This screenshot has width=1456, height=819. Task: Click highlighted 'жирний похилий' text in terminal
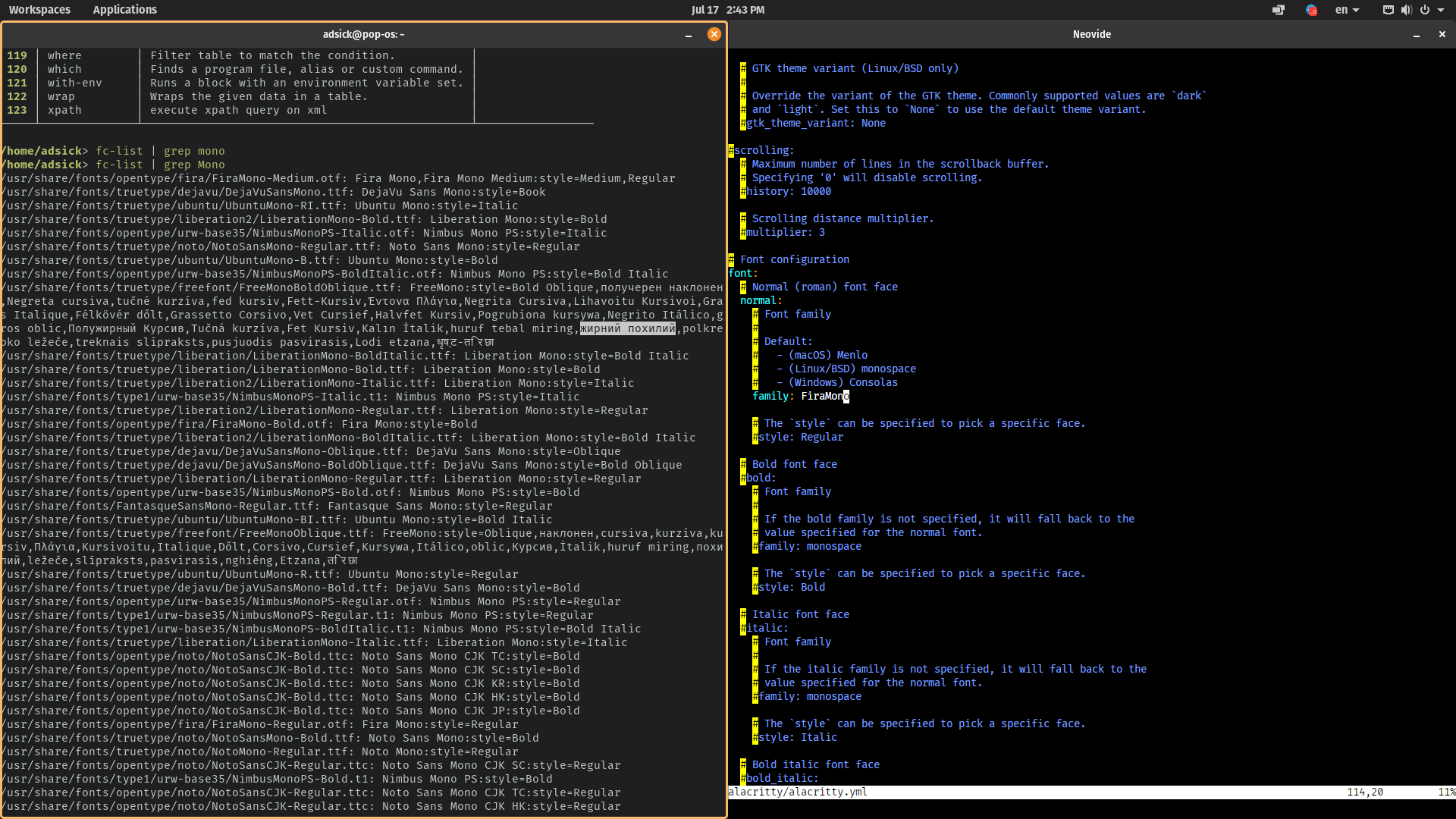click(628, 328)
